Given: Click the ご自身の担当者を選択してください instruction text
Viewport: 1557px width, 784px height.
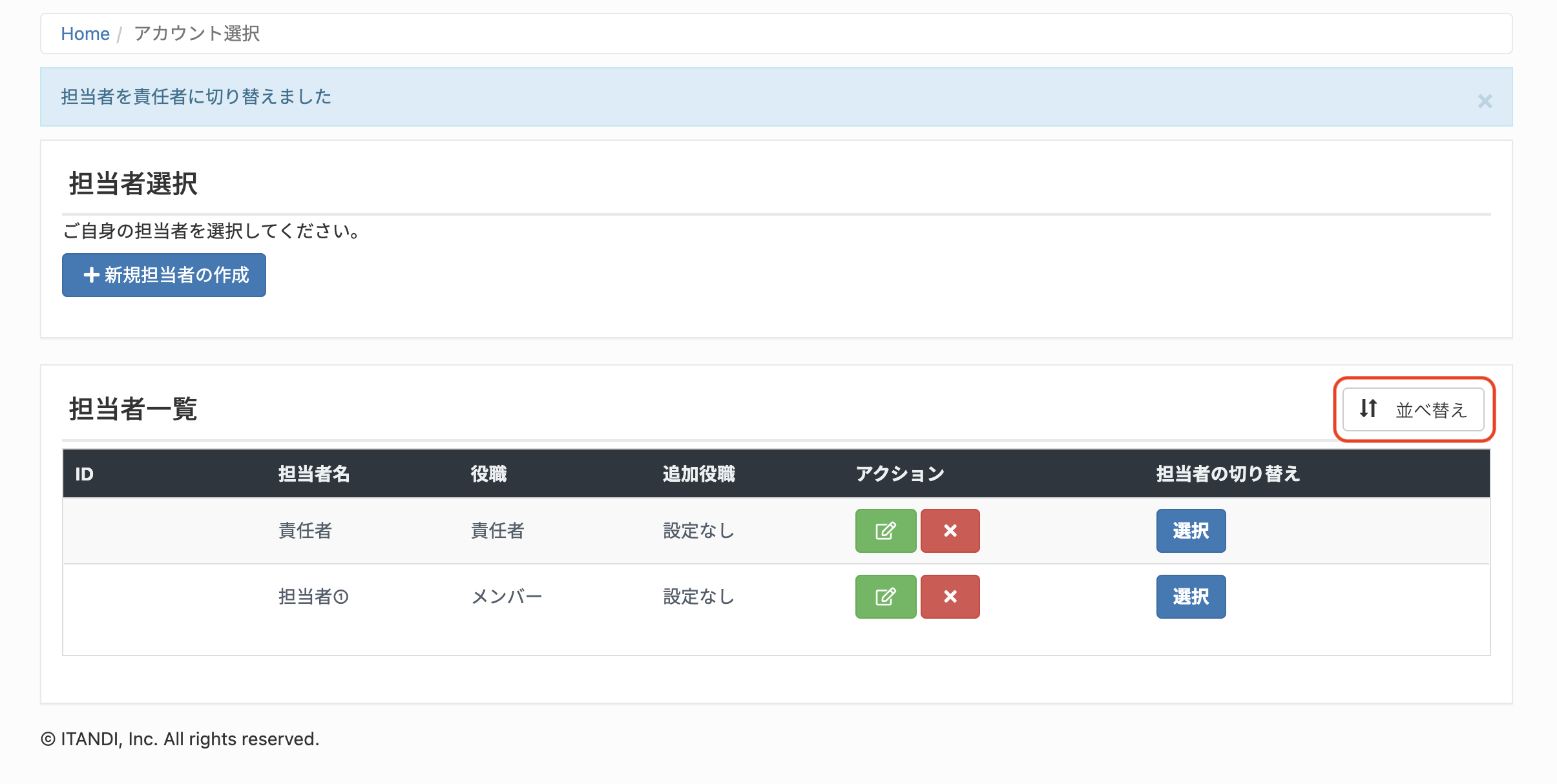Looking at the screenshot, I should (211, 231).
